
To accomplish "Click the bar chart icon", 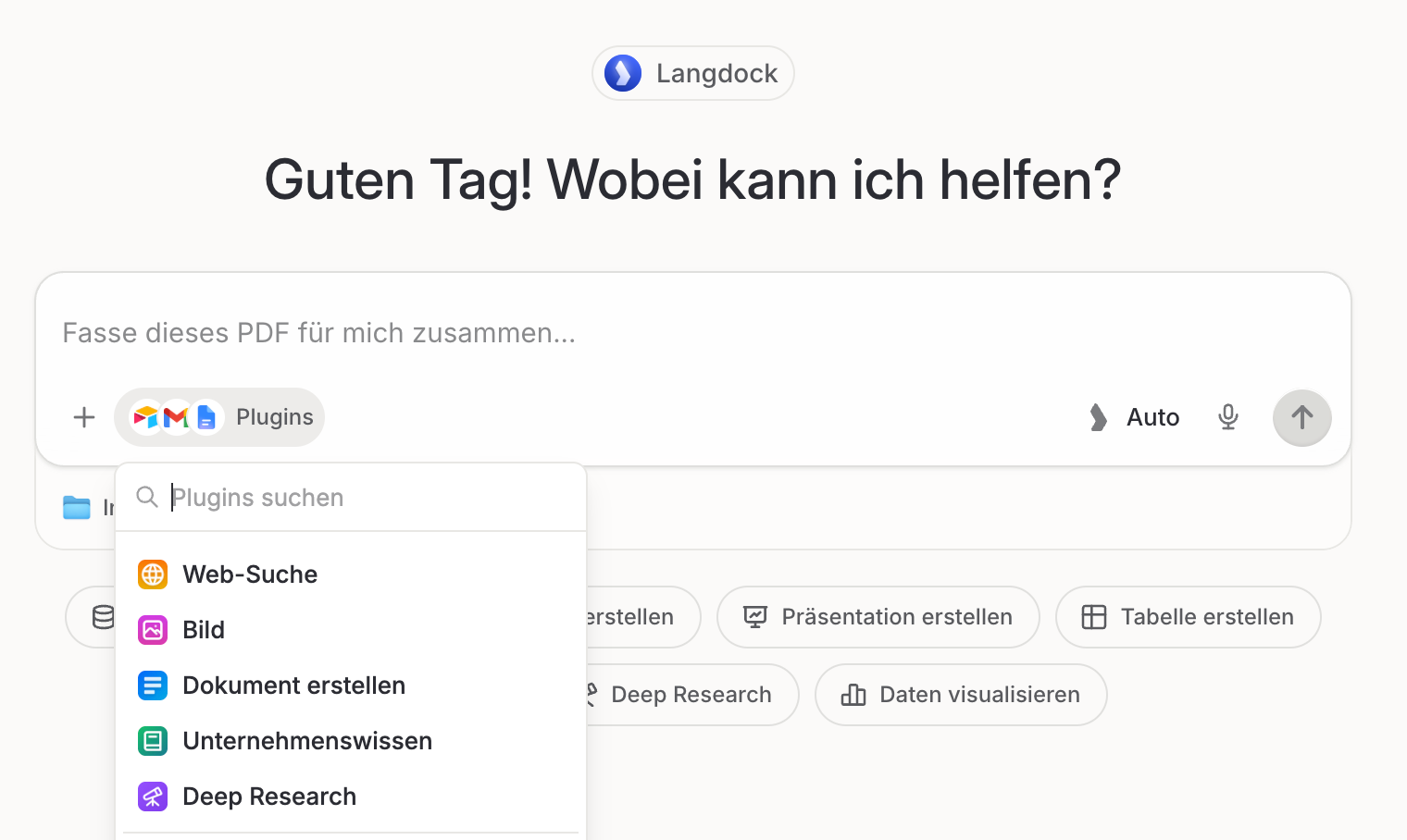I will tap(853, 695).
